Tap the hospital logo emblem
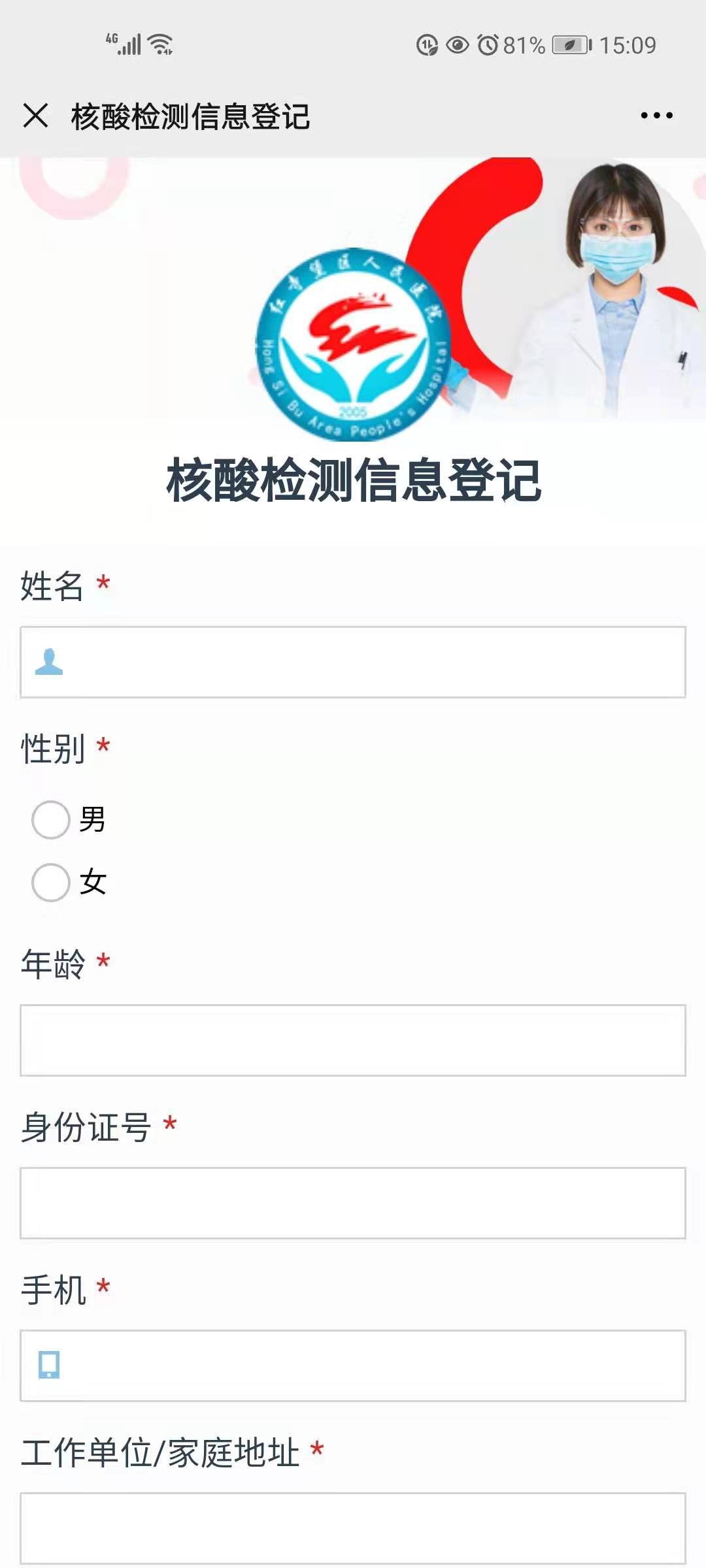The width and height of the screenshot is (706, 1568). (x=353, y=343)
